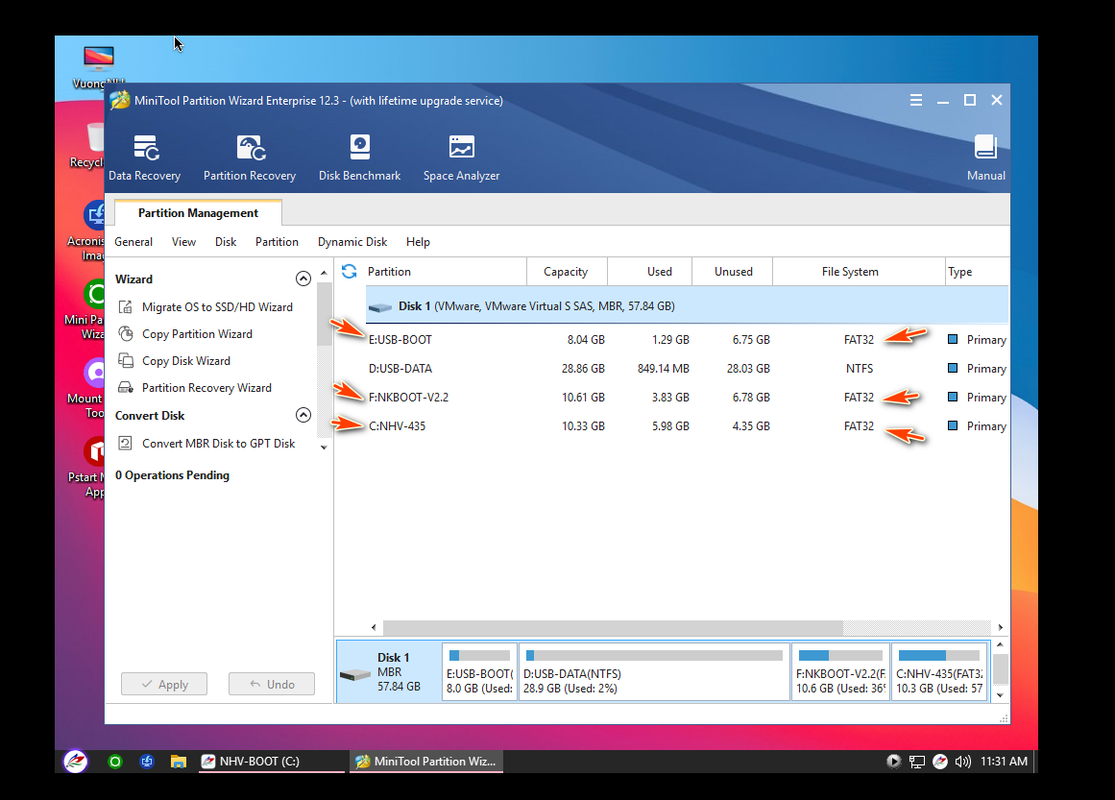This screenshot has width=1115, height=800.
Task: Launch Partition Recovery from the toolbar
Action: [250, 157]
